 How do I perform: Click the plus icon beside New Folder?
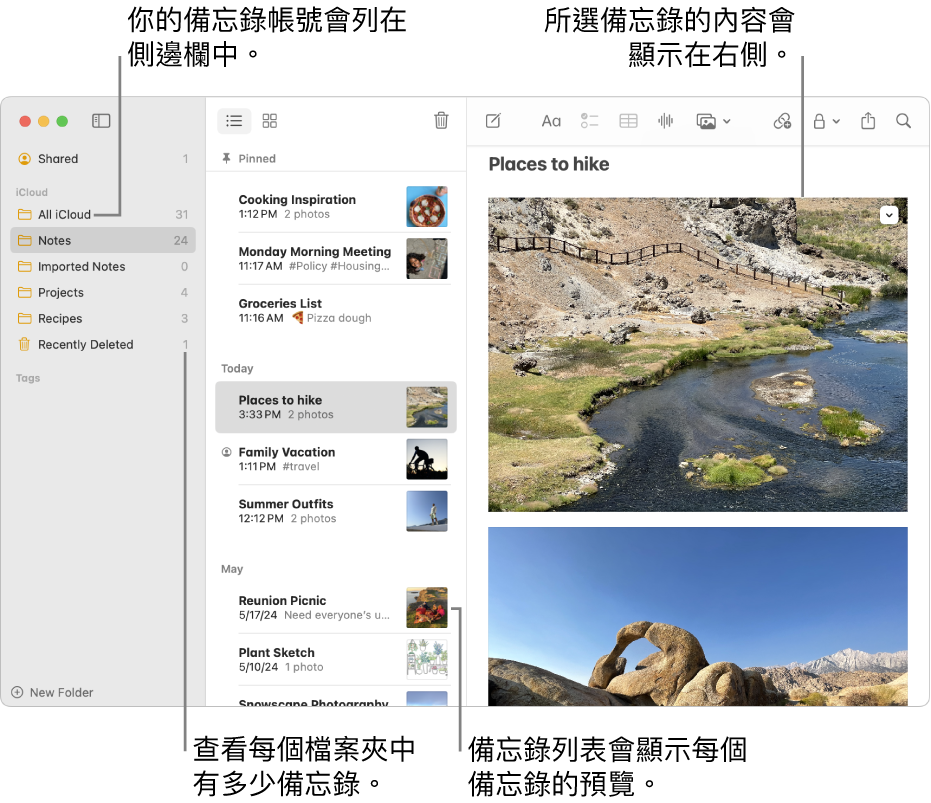coord(17,693)
